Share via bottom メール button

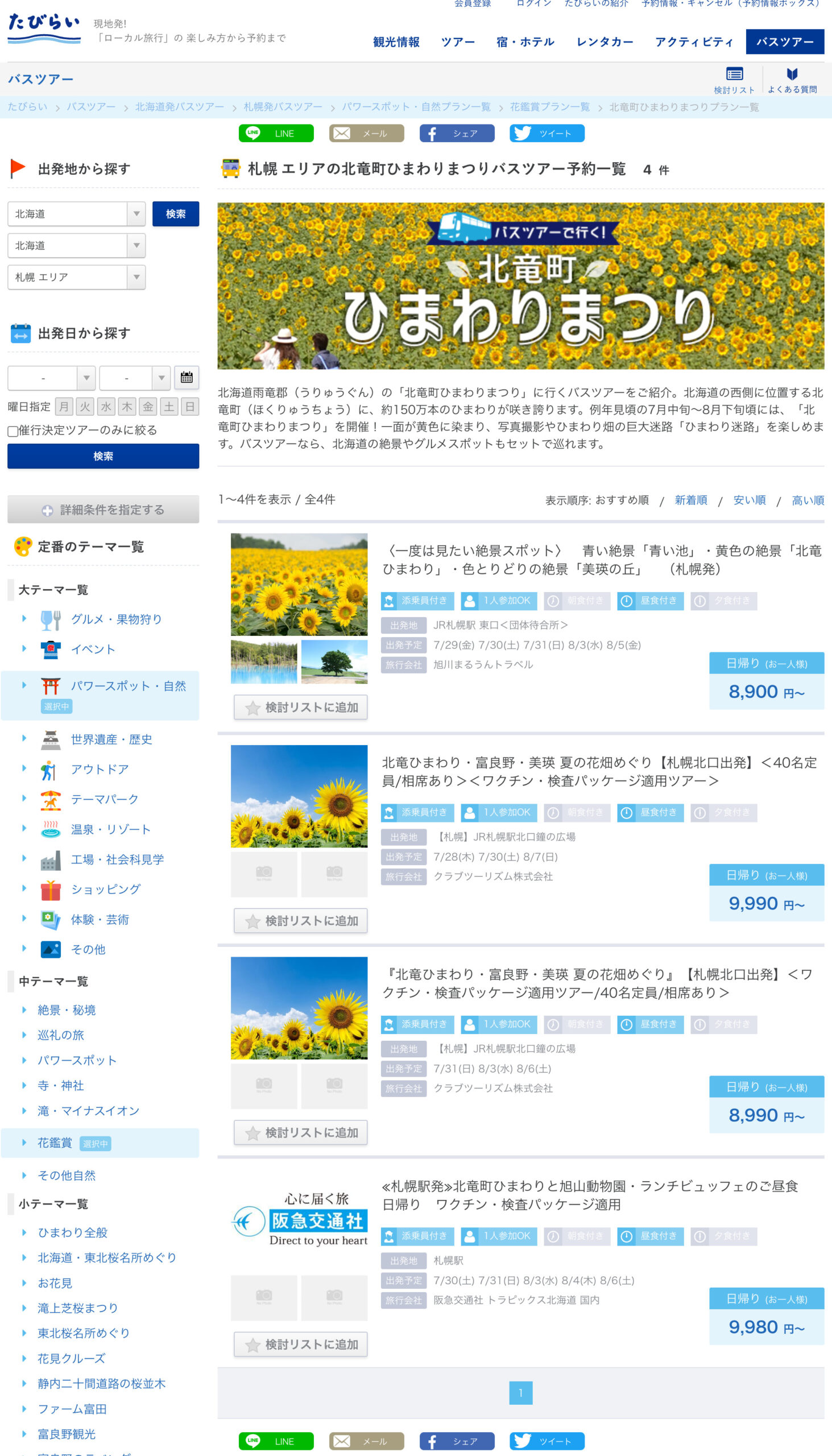pos(366,1441)
